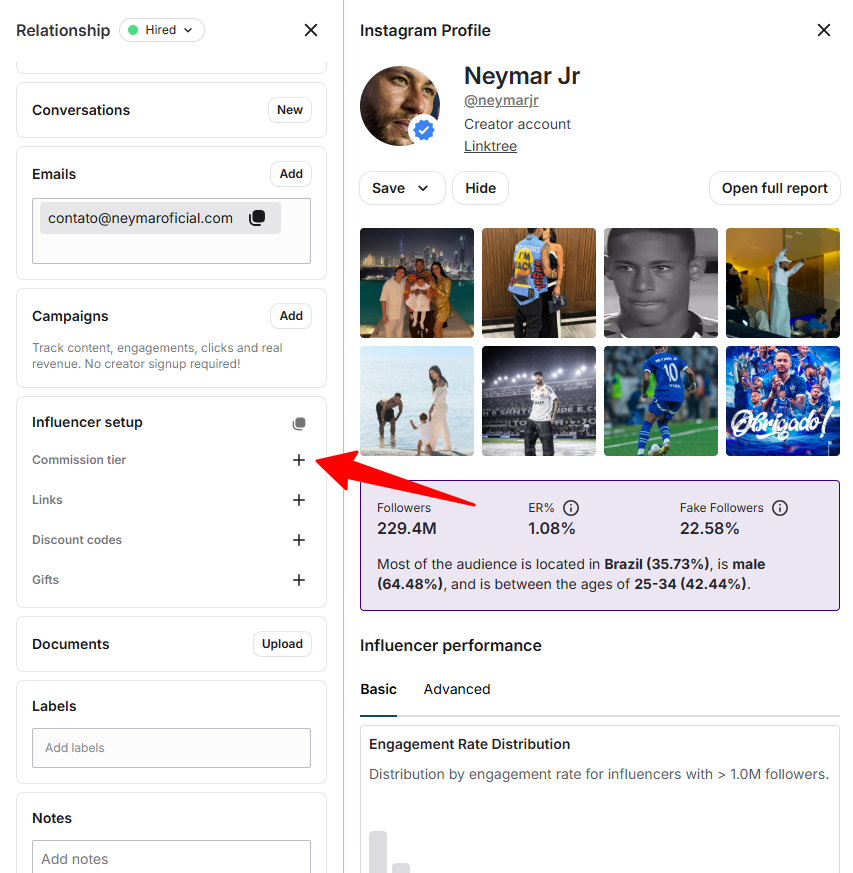Click the 229.4M followers value

pos(407,528)
